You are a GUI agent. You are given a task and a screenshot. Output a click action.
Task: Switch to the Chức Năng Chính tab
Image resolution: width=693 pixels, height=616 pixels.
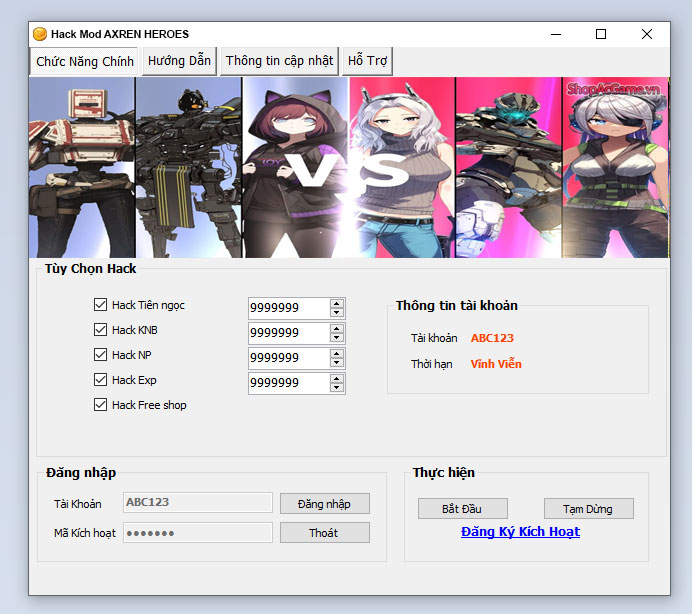point(84,61)
